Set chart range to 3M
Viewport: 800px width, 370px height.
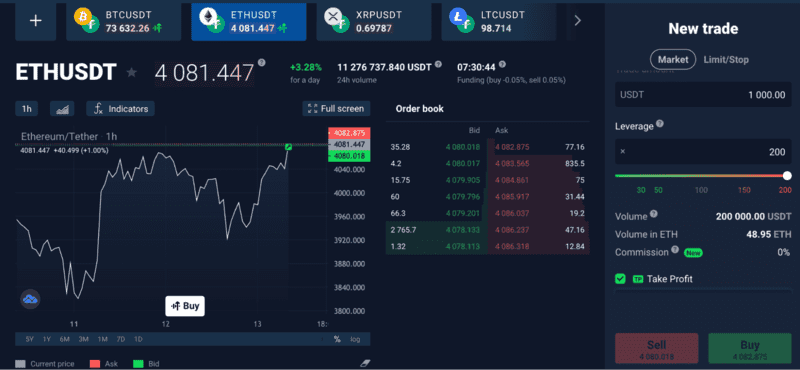pyautogui.click(x=84, y=339)
